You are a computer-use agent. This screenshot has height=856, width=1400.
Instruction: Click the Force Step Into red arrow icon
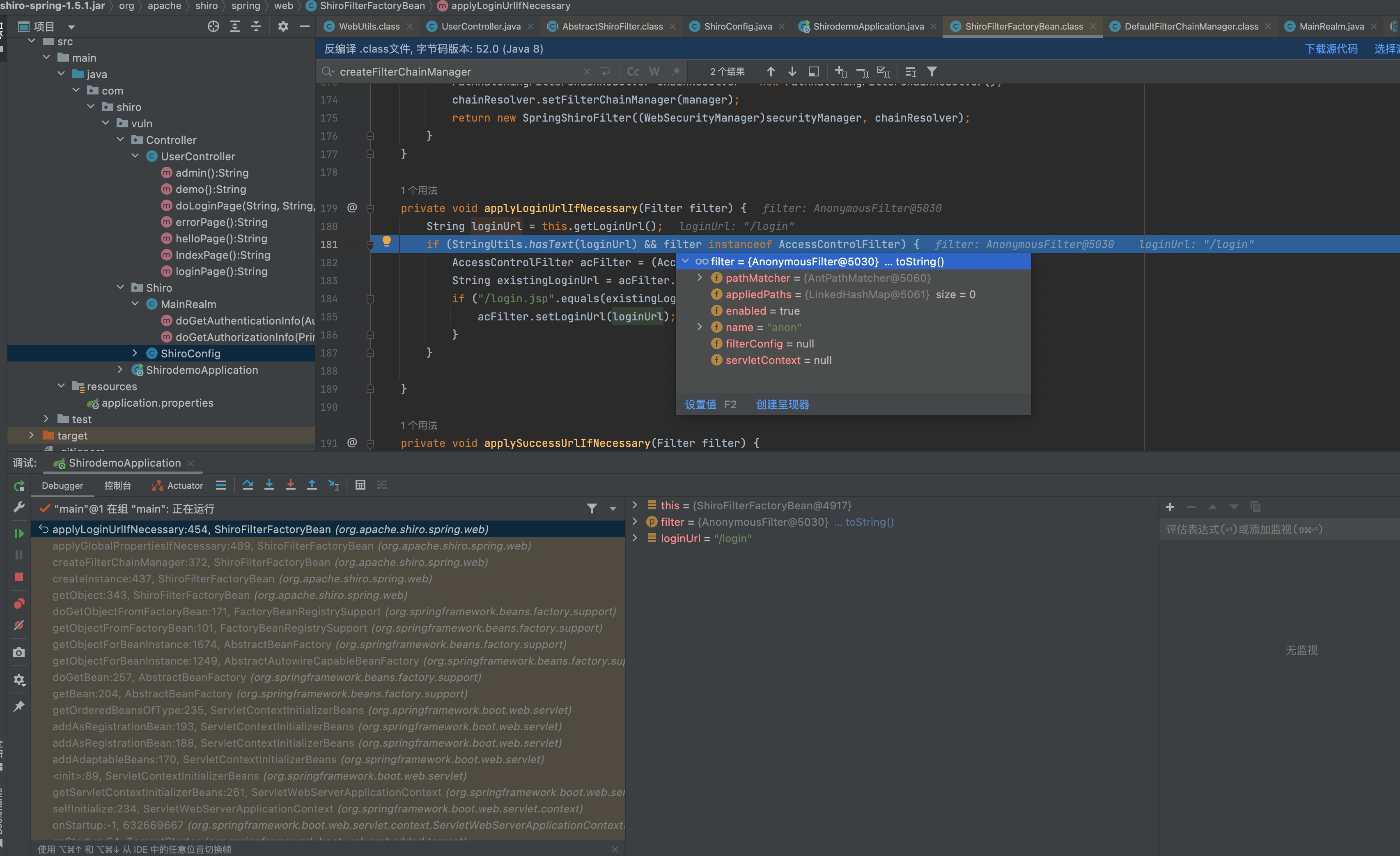(x=290, y=485)
